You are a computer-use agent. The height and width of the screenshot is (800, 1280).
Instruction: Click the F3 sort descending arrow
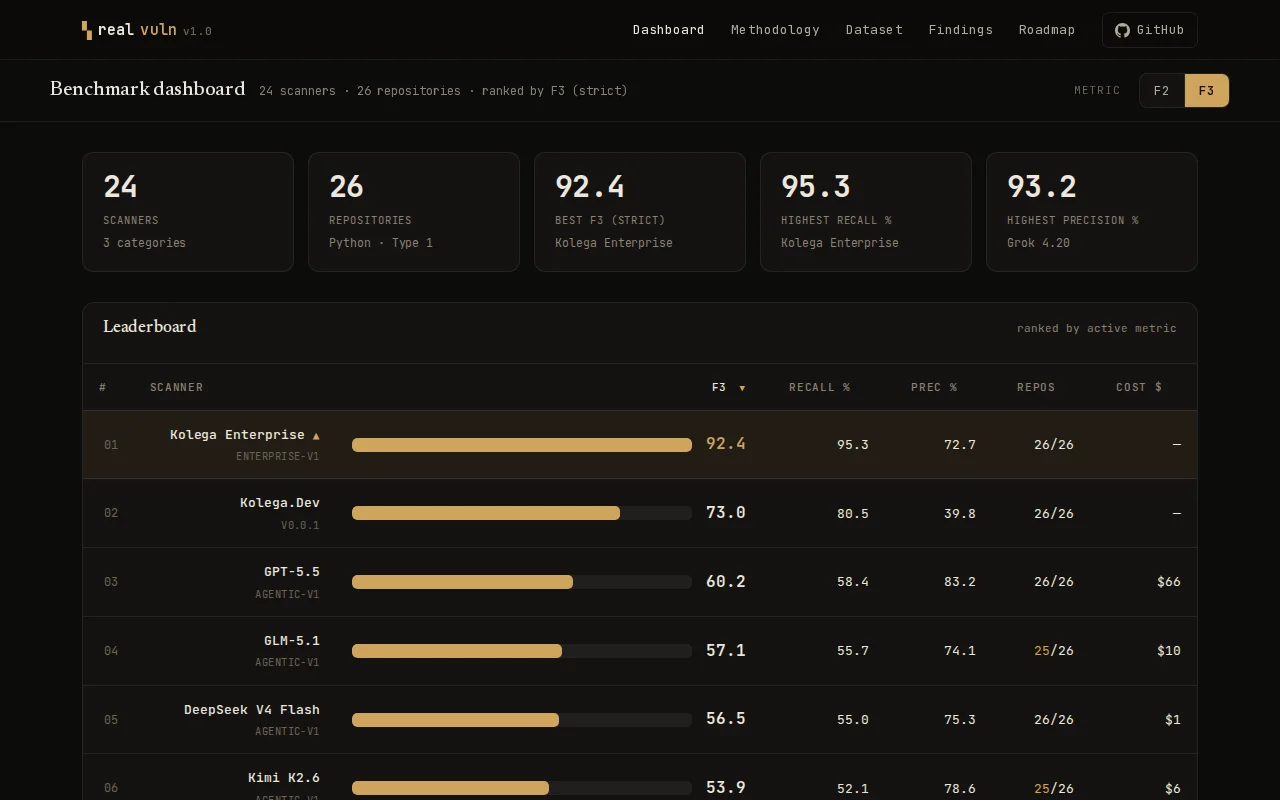[742, 388]
